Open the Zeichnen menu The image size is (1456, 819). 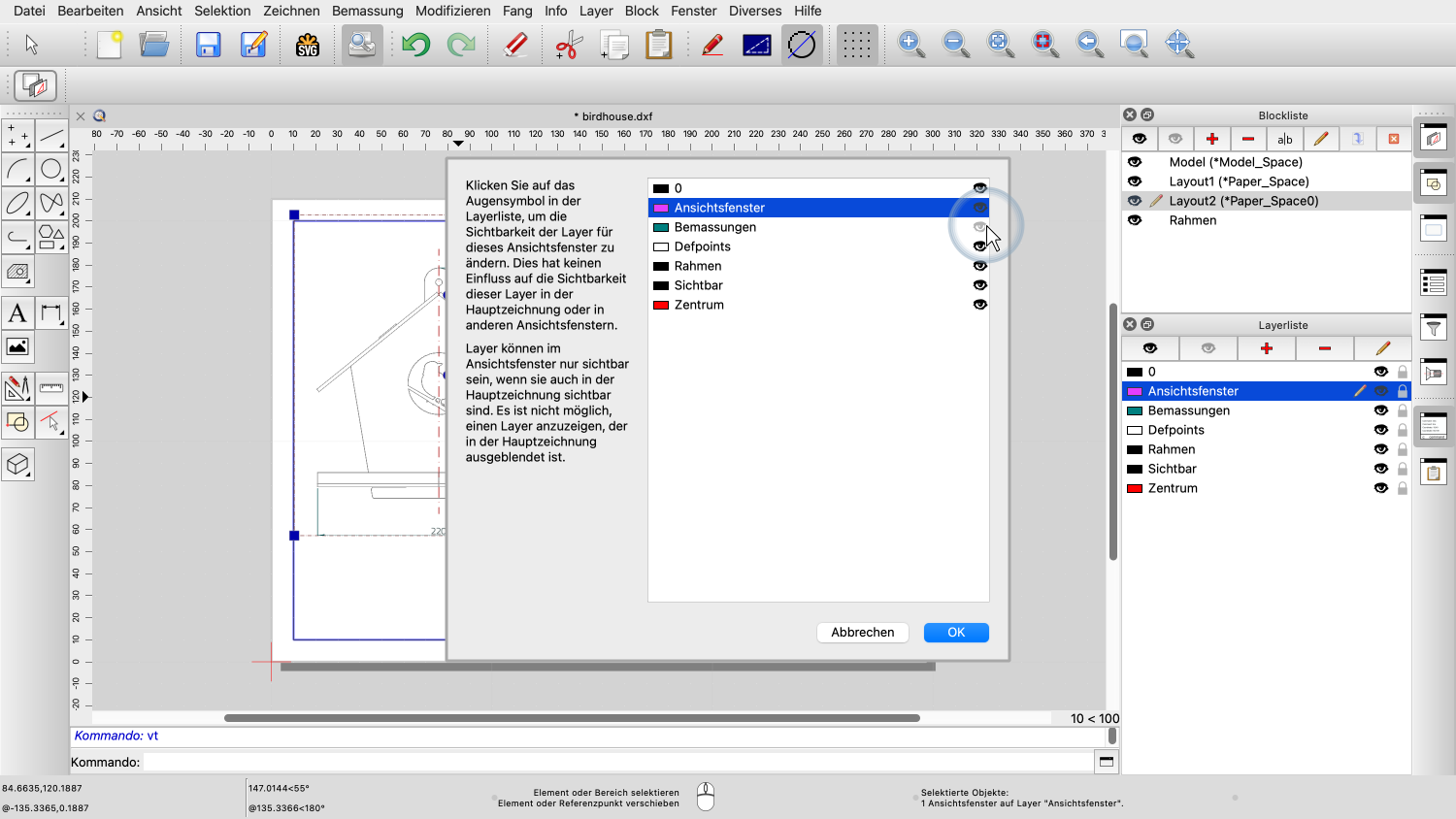tap(291, 11)
